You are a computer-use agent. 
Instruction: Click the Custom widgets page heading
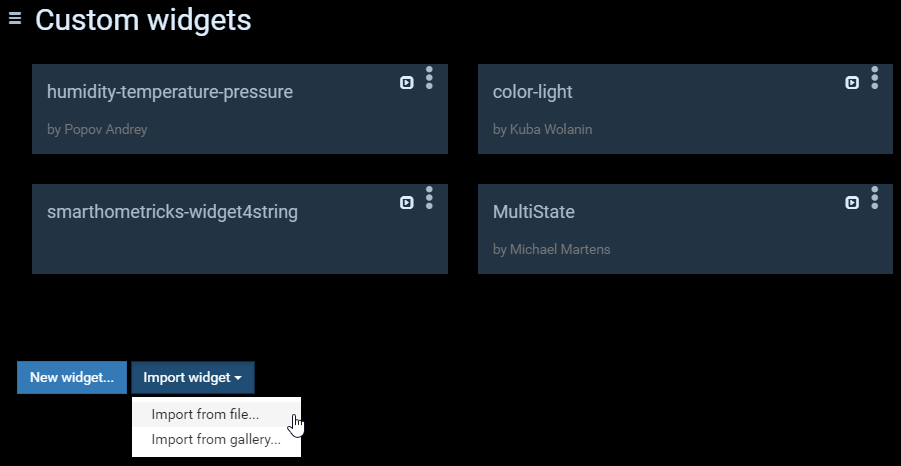143,19
